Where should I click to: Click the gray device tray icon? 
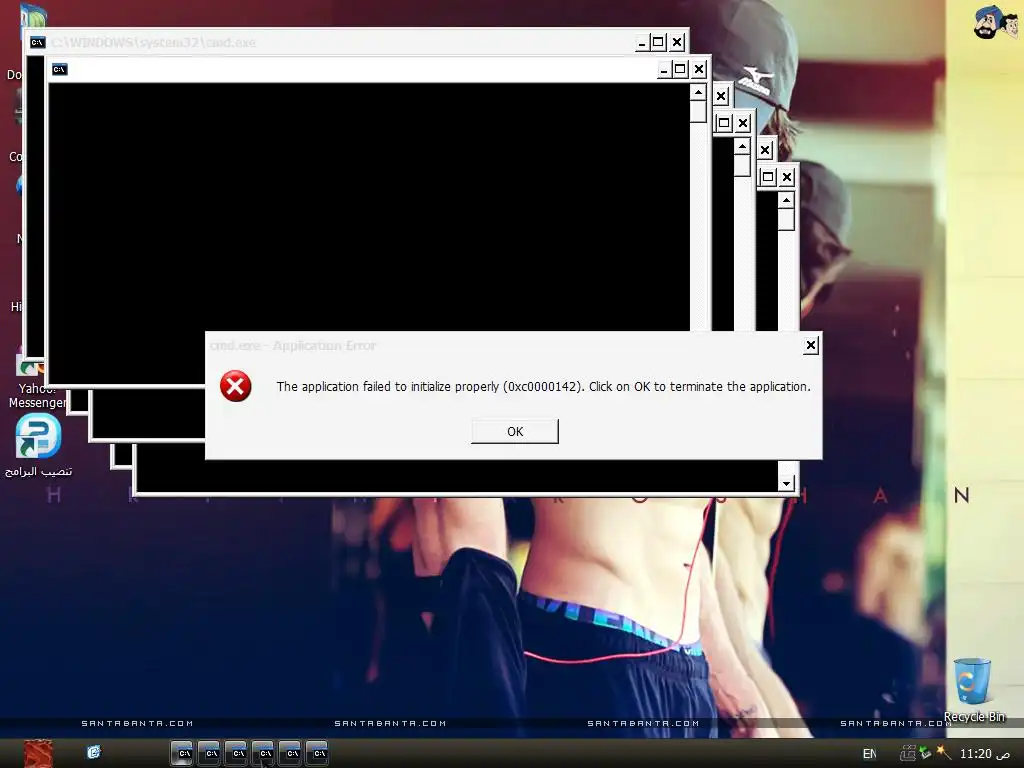pos(908,753)
